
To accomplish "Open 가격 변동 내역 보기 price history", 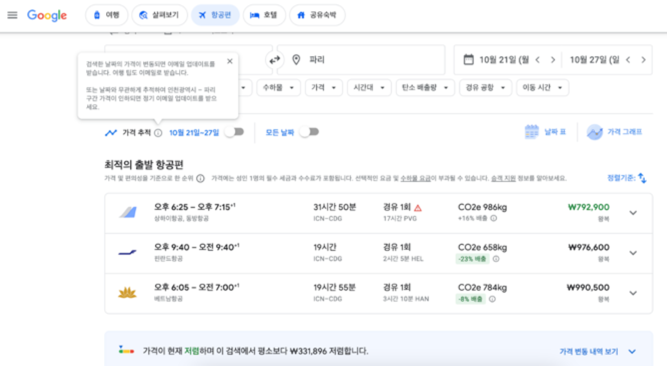I will point(589,352).
